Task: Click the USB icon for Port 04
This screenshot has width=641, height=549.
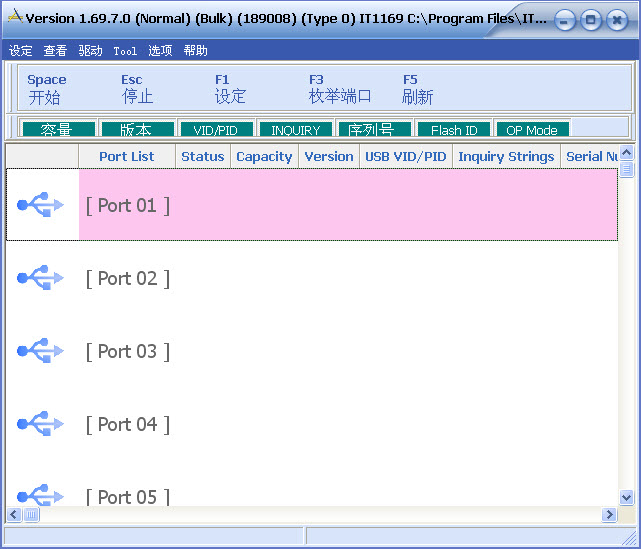Action: (x=41, y=424)
